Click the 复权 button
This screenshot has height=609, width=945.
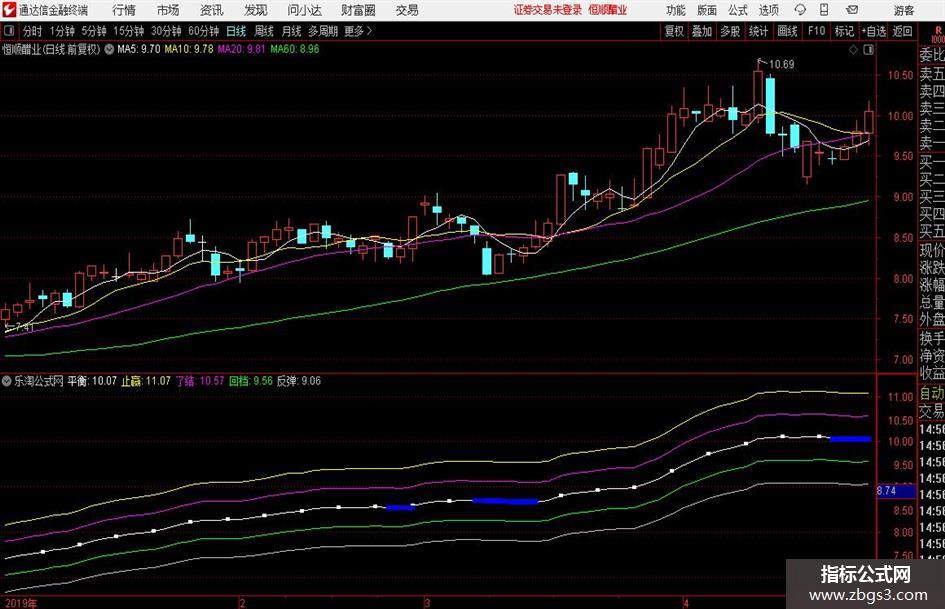(x=674, y=31)
